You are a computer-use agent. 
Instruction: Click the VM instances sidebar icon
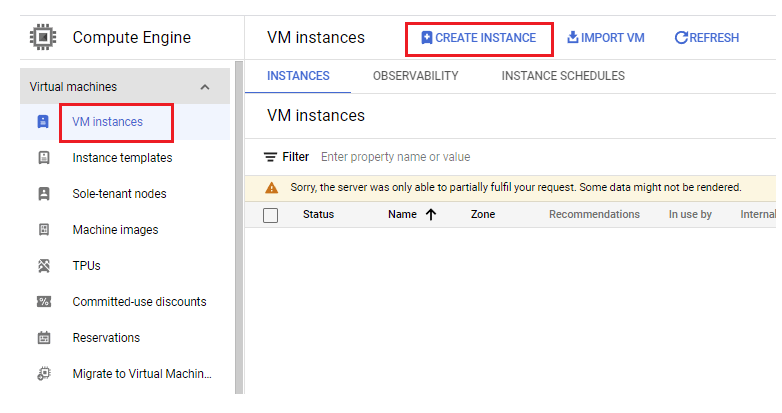(x=43, y=122)
